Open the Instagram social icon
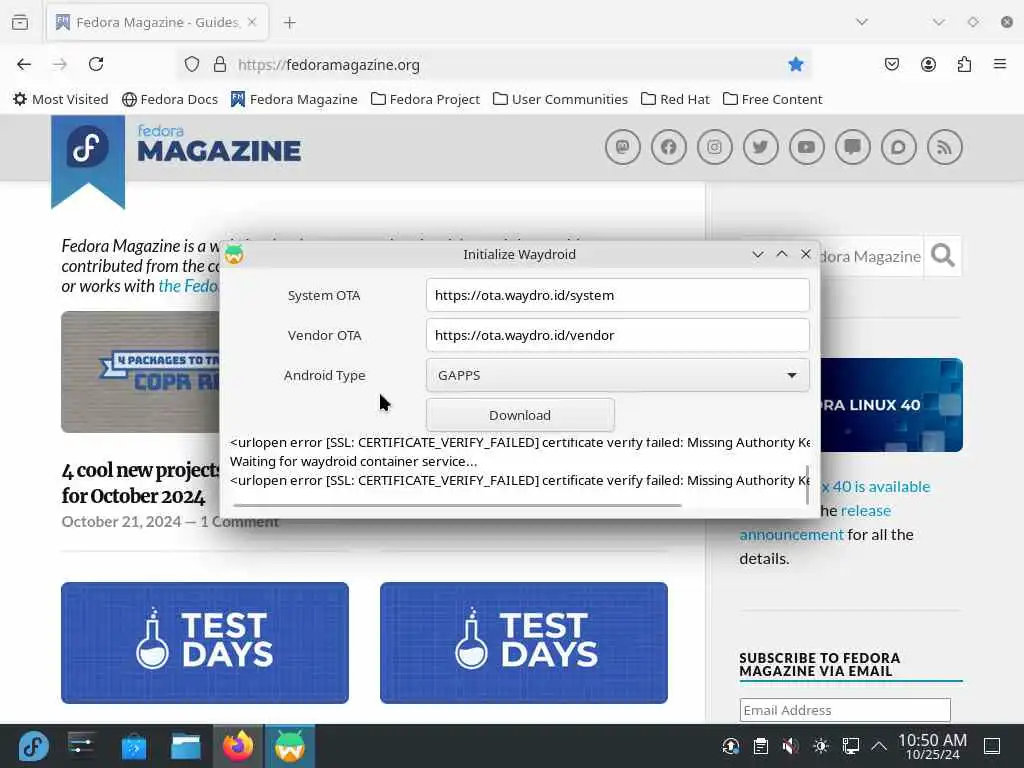The height and width of the screenshot is (768, 1024). click(714, 147)
